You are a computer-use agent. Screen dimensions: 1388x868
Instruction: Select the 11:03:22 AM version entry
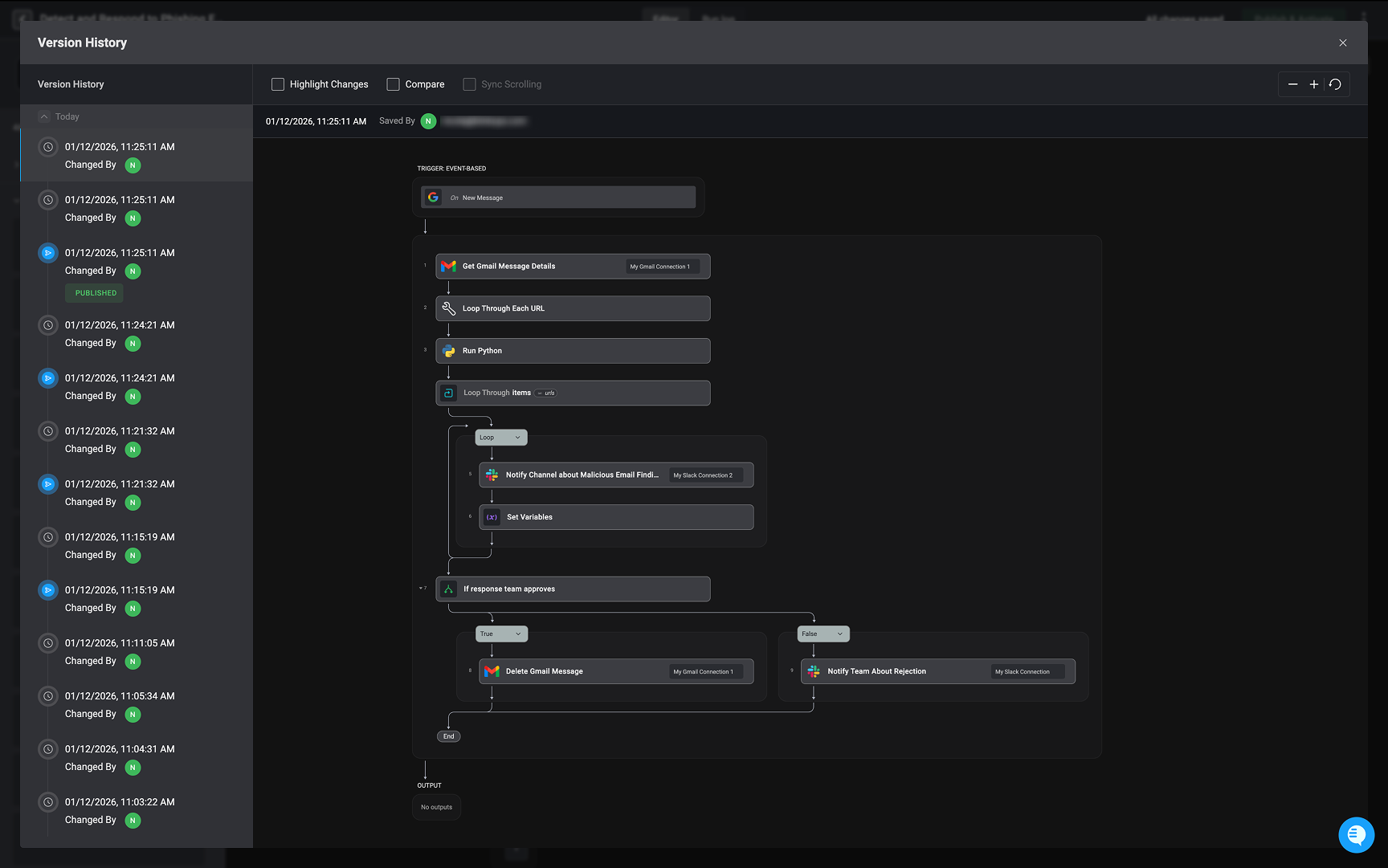tap(137, 811)
